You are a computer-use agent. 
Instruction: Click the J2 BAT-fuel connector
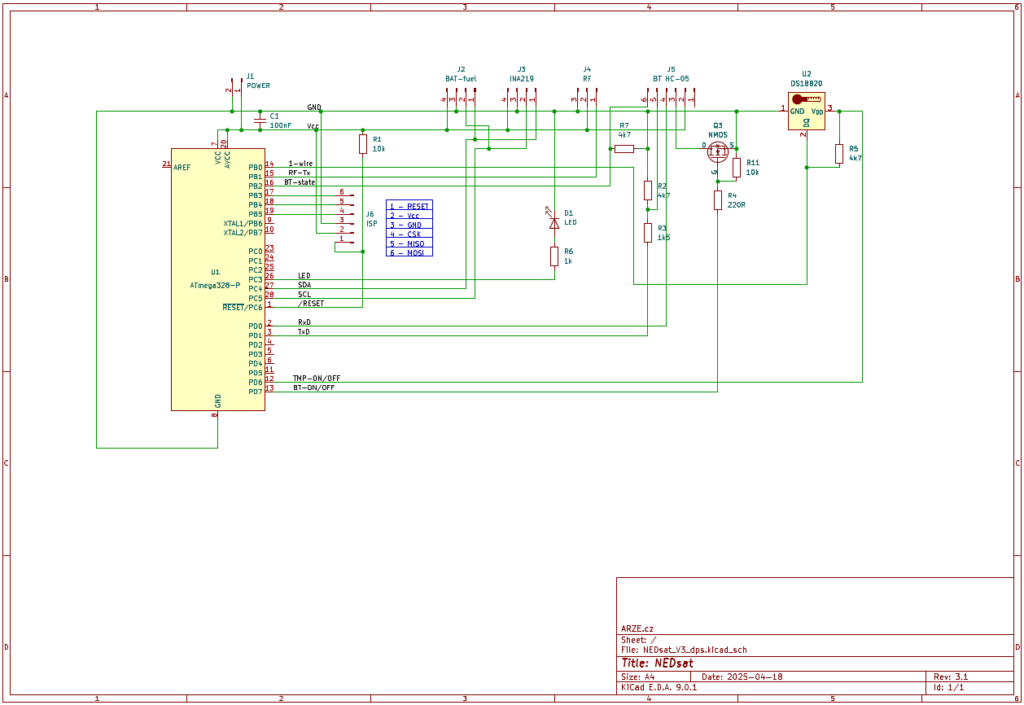point(459,97)
